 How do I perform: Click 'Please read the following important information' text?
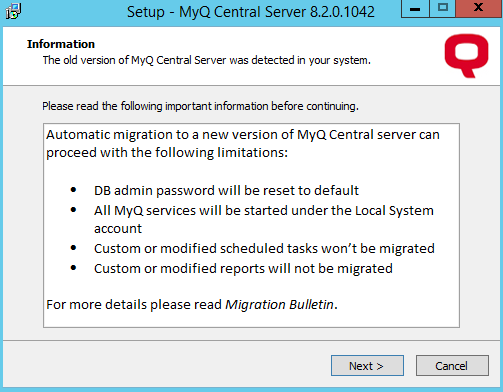click(200, 106)
